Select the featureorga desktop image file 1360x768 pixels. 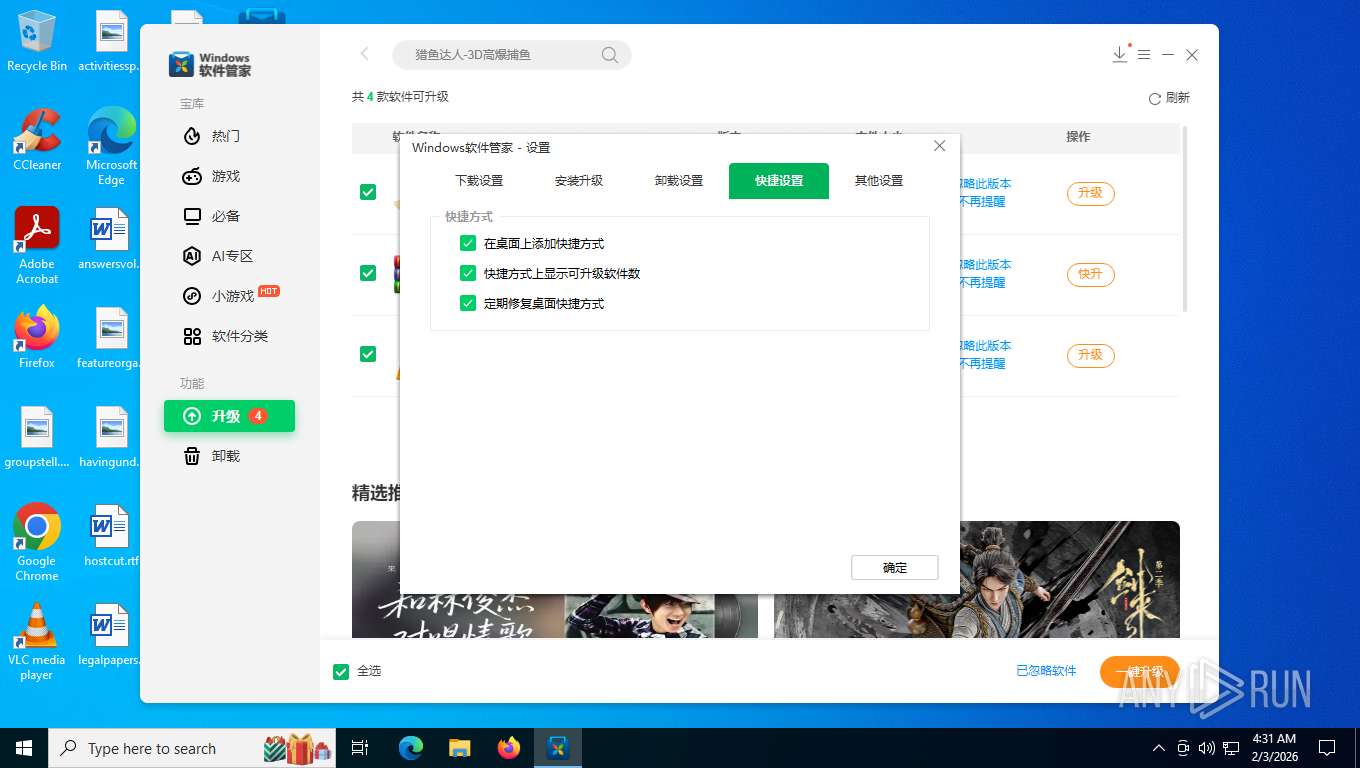click(x=111, y=338)
